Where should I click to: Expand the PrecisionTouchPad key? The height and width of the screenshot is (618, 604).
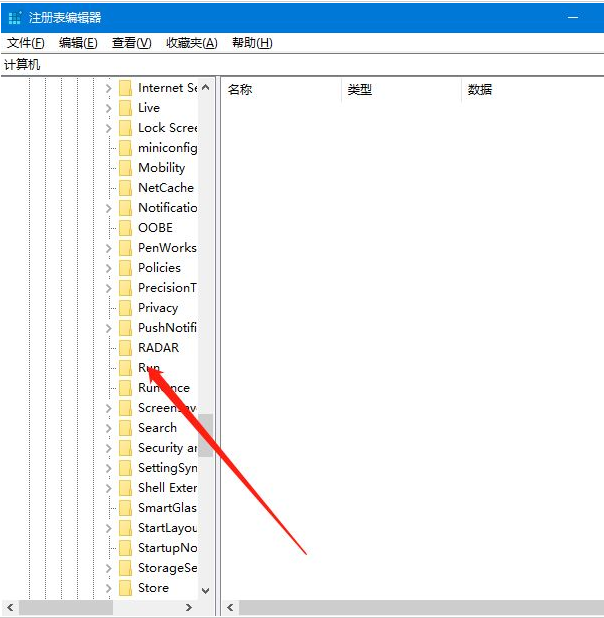click(x=109, y=288)
